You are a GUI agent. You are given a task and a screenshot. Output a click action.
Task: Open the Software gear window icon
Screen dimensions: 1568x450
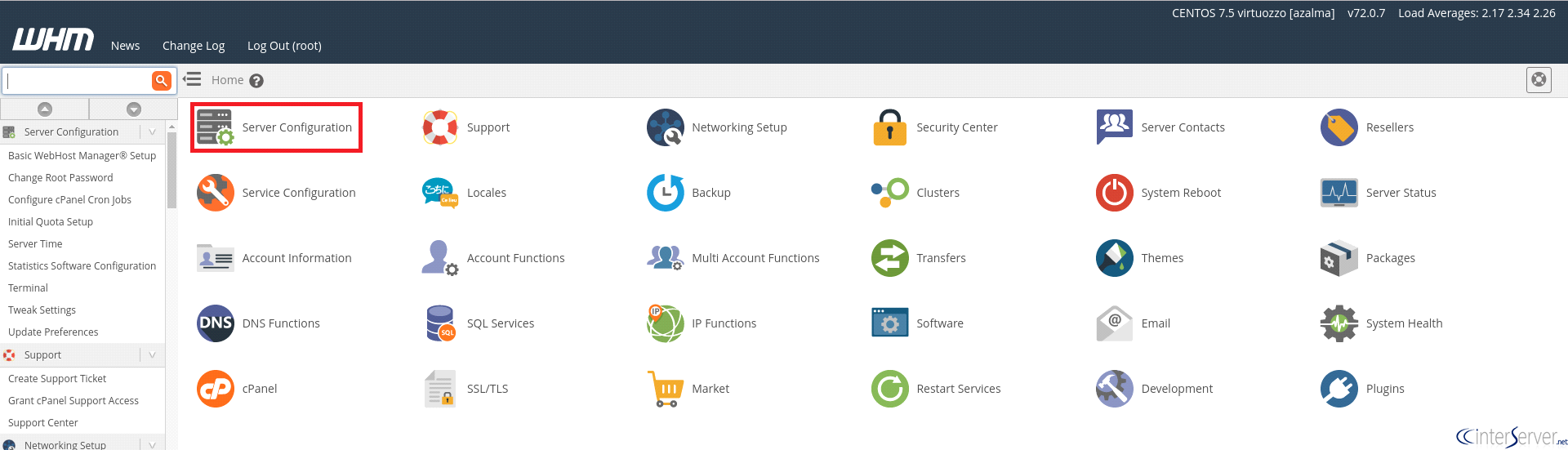tap(890, 323)
